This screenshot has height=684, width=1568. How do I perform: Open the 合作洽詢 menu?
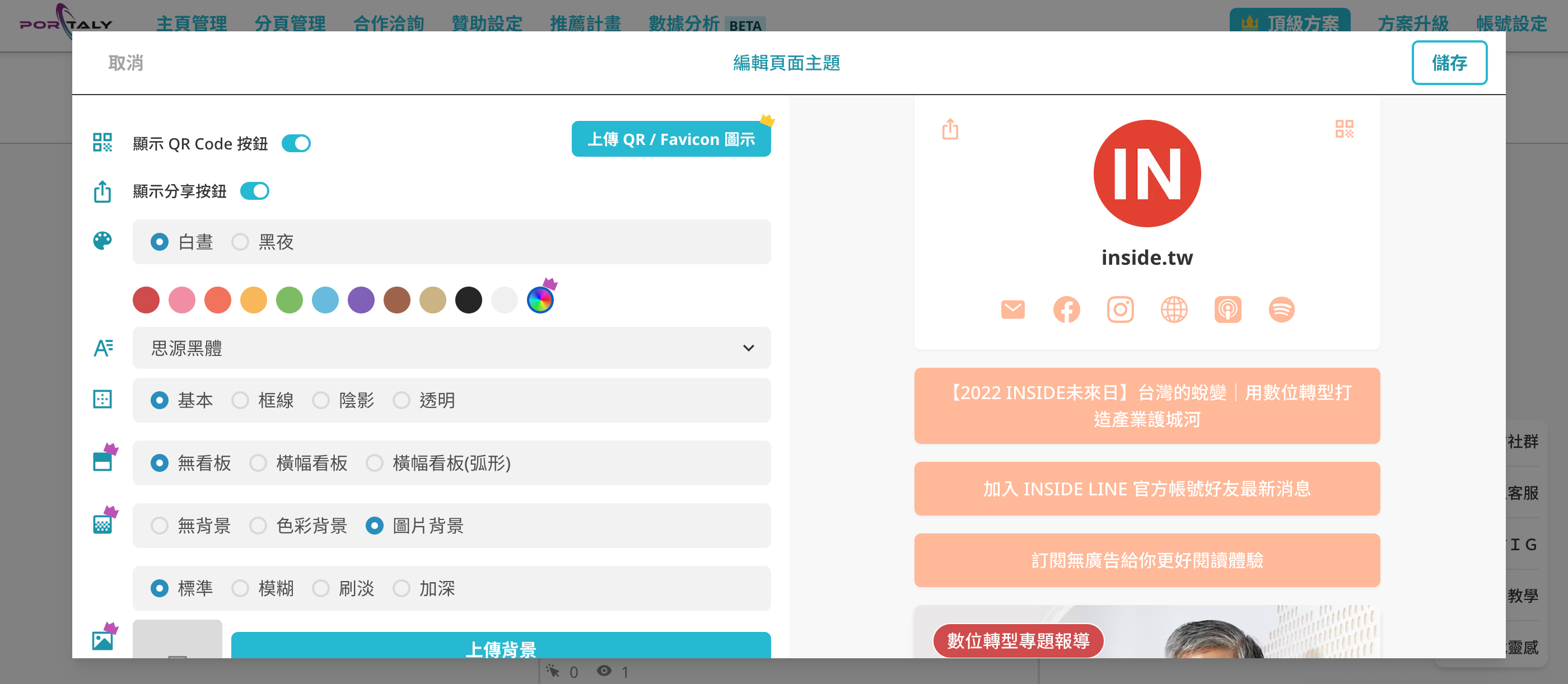coord(388,24)
